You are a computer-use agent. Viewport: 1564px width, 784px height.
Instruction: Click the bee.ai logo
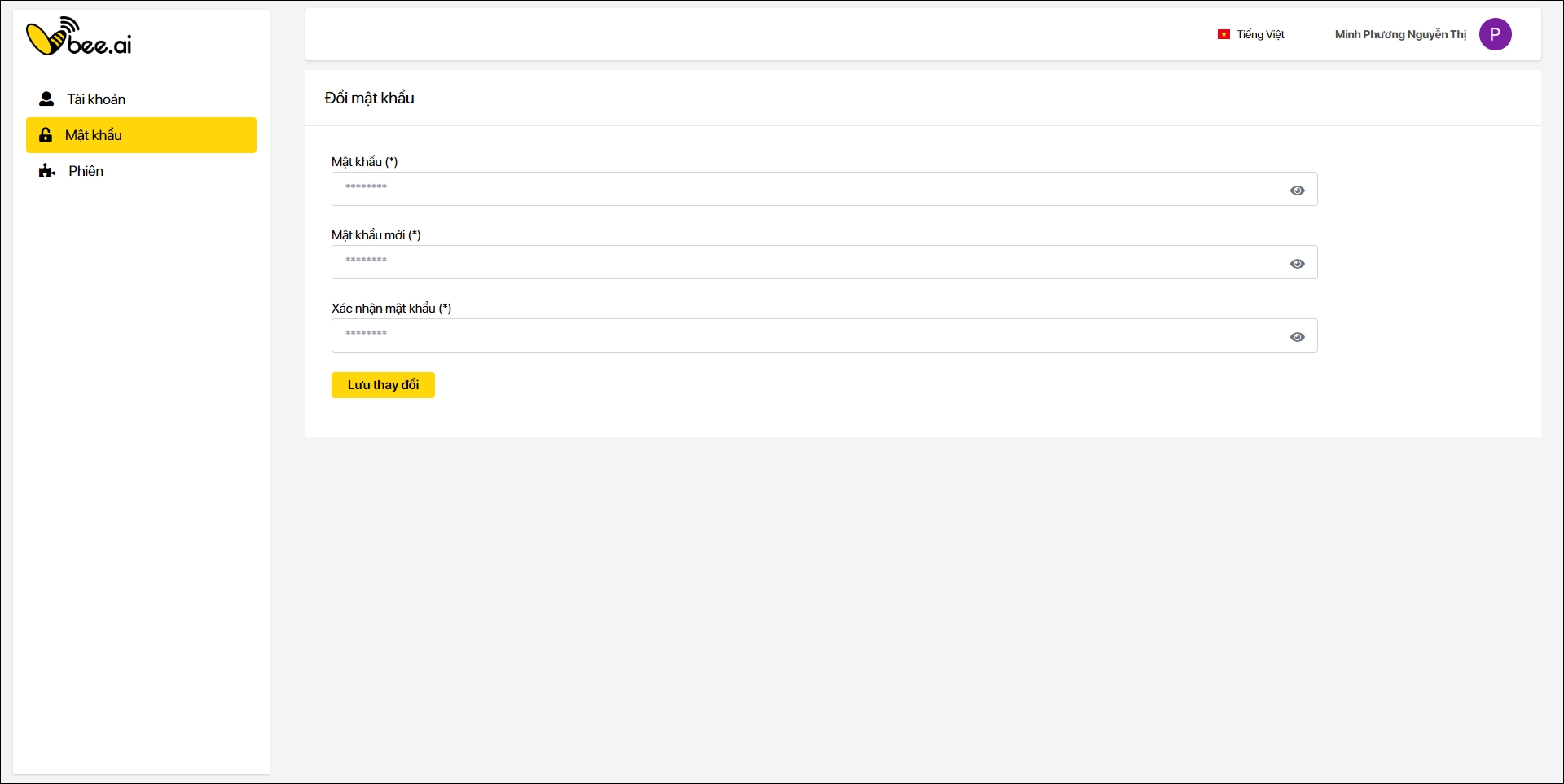(79, 37)
